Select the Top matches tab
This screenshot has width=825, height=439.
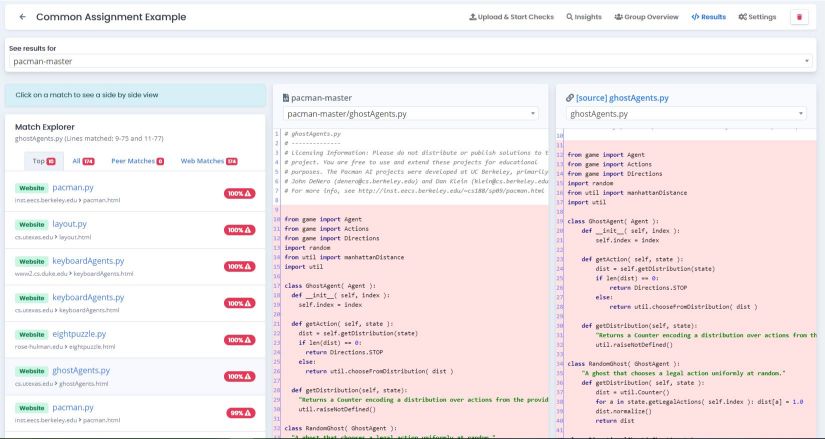pyautogui.click(x=44, y=161)
